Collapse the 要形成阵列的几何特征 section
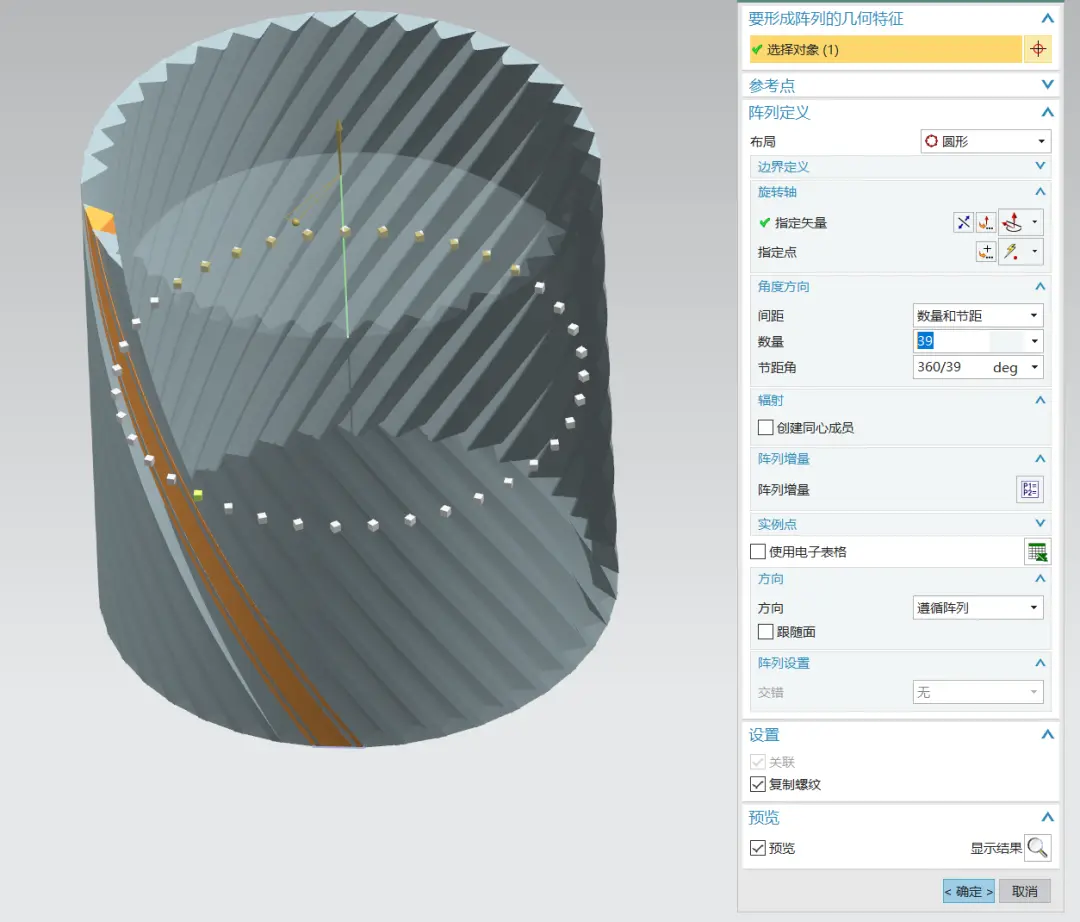The height and width of the screenshot is (922, 1080). point(1048,19)
